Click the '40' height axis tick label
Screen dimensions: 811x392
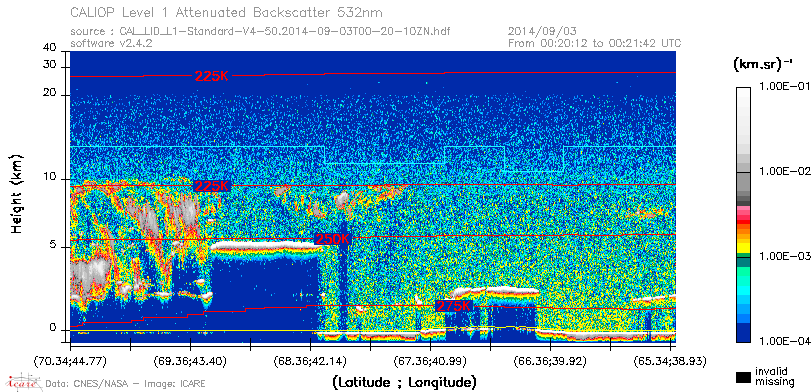50,48
